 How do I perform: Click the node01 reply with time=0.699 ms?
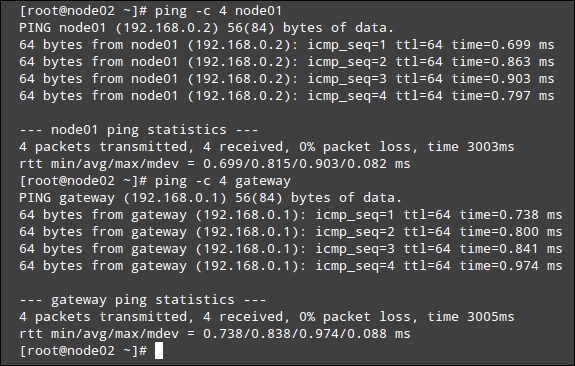coord(287,45)
